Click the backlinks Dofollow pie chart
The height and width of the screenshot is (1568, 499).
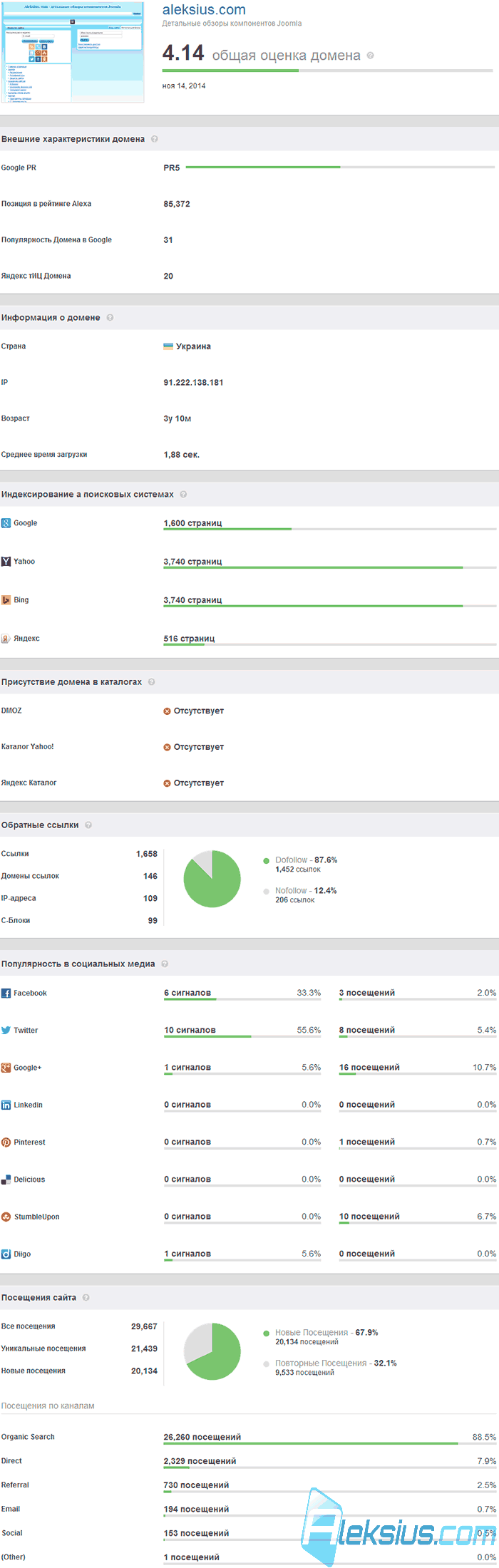pyautogui.click(x=212, y=879)
